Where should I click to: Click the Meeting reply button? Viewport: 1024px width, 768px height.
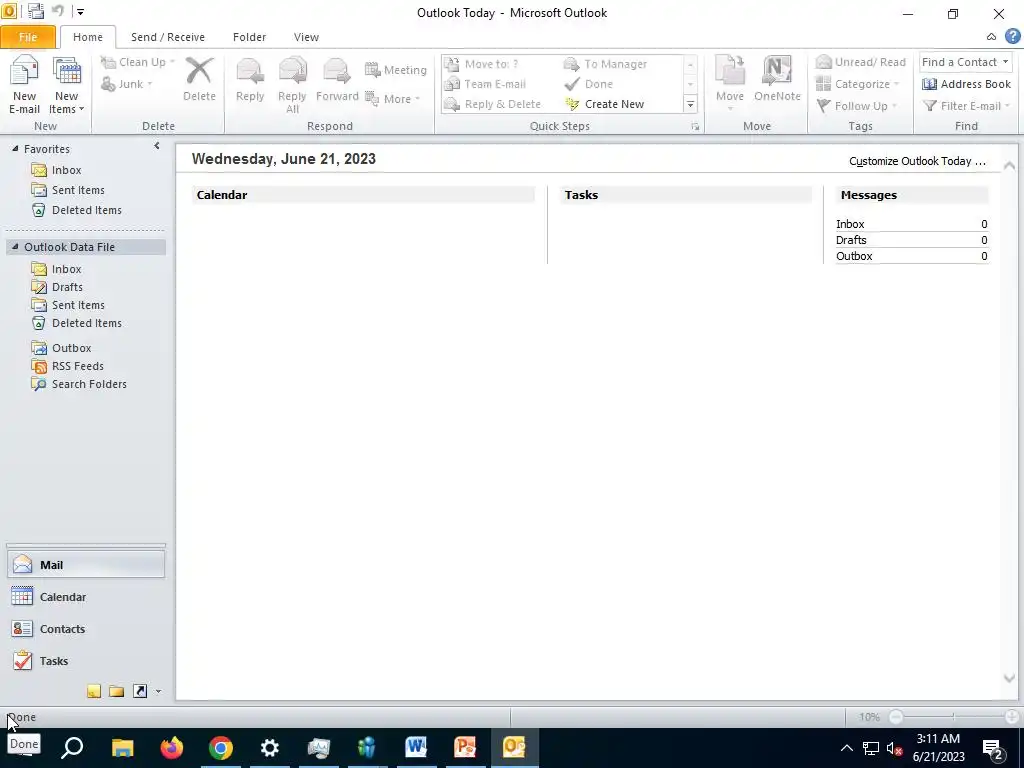click(x=396, y=70)
